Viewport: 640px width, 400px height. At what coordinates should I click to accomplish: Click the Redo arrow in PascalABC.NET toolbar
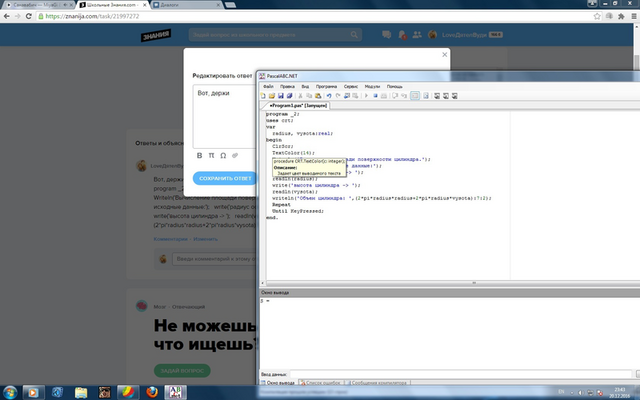[338, 96]
